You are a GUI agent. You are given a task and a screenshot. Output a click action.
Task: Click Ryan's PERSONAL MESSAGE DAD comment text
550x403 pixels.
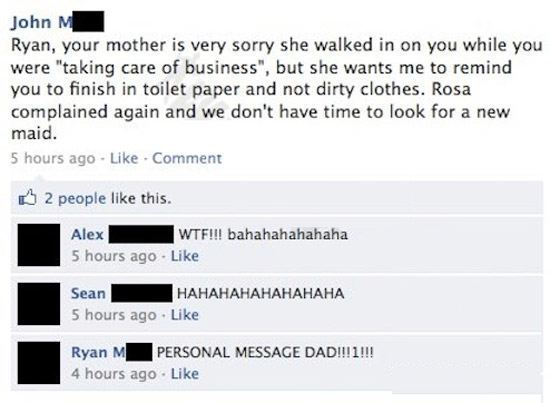tap(265, 352)
